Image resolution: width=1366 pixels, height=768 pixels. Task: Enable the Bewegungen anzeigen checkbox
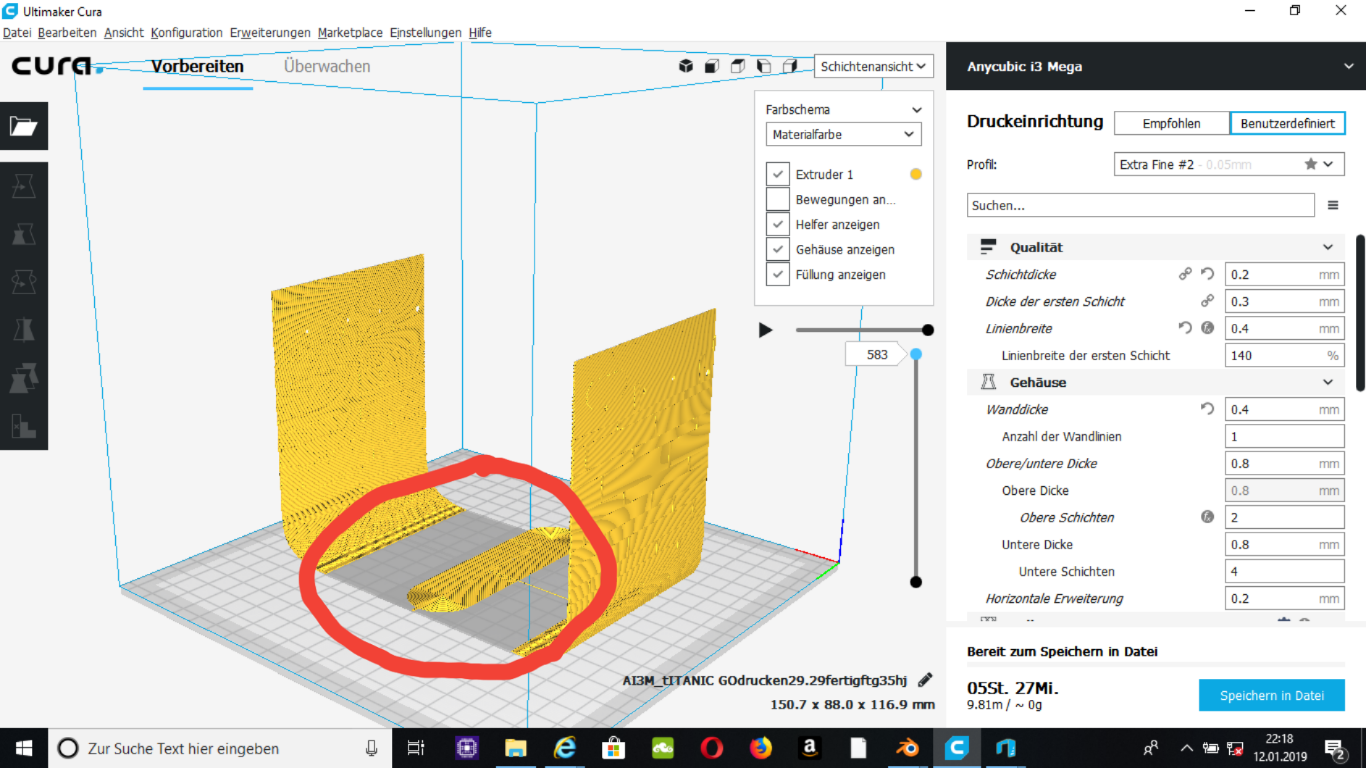click(x=778, y=199)
